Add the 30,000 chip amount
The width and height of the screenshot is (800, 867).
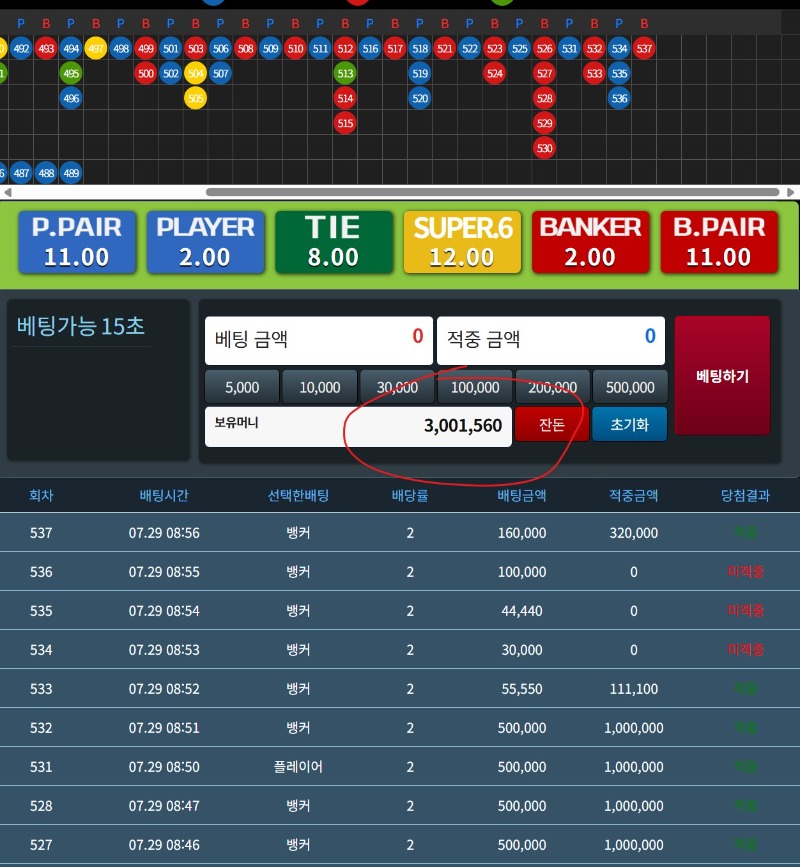[x=397, y=387]
